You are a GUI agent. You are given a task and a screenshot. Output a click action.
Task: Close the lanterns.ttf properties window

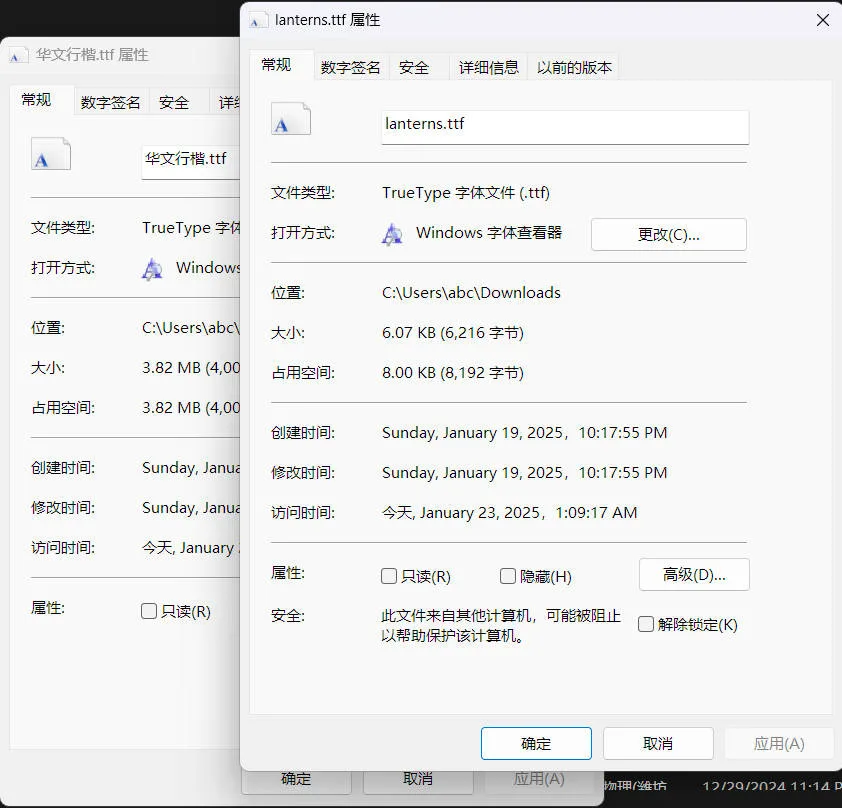tap(822, 20)
